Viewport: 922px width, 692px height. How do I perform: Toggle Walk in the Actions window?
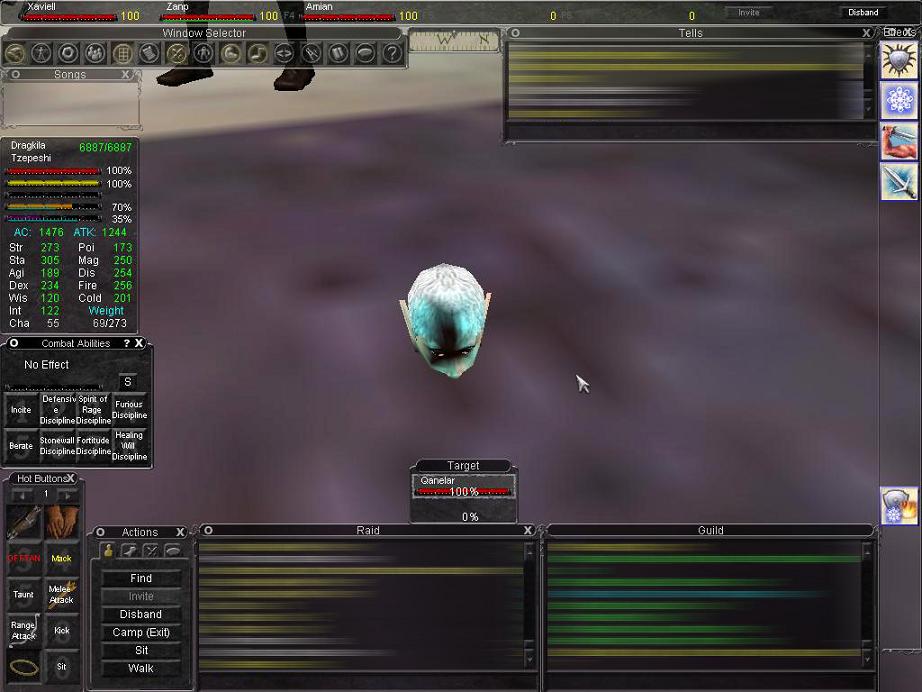pyautogui.click(x=141, y=668)
